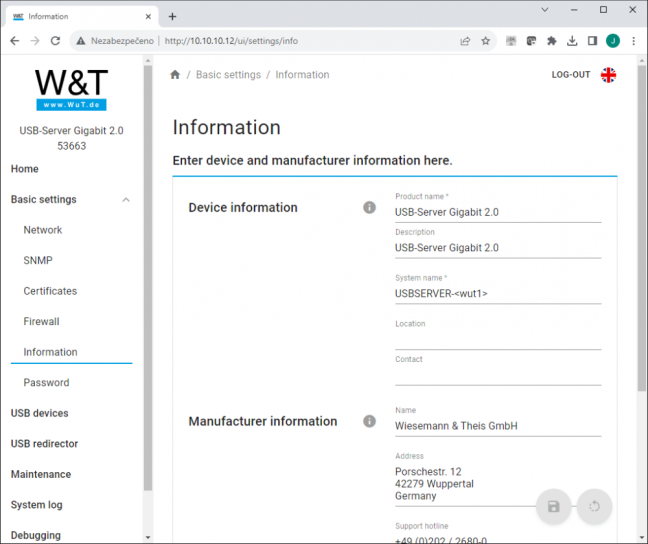Open Chrome three-dot menu
648x544 pixels.
pyautogui.click(x=634, y=41)
